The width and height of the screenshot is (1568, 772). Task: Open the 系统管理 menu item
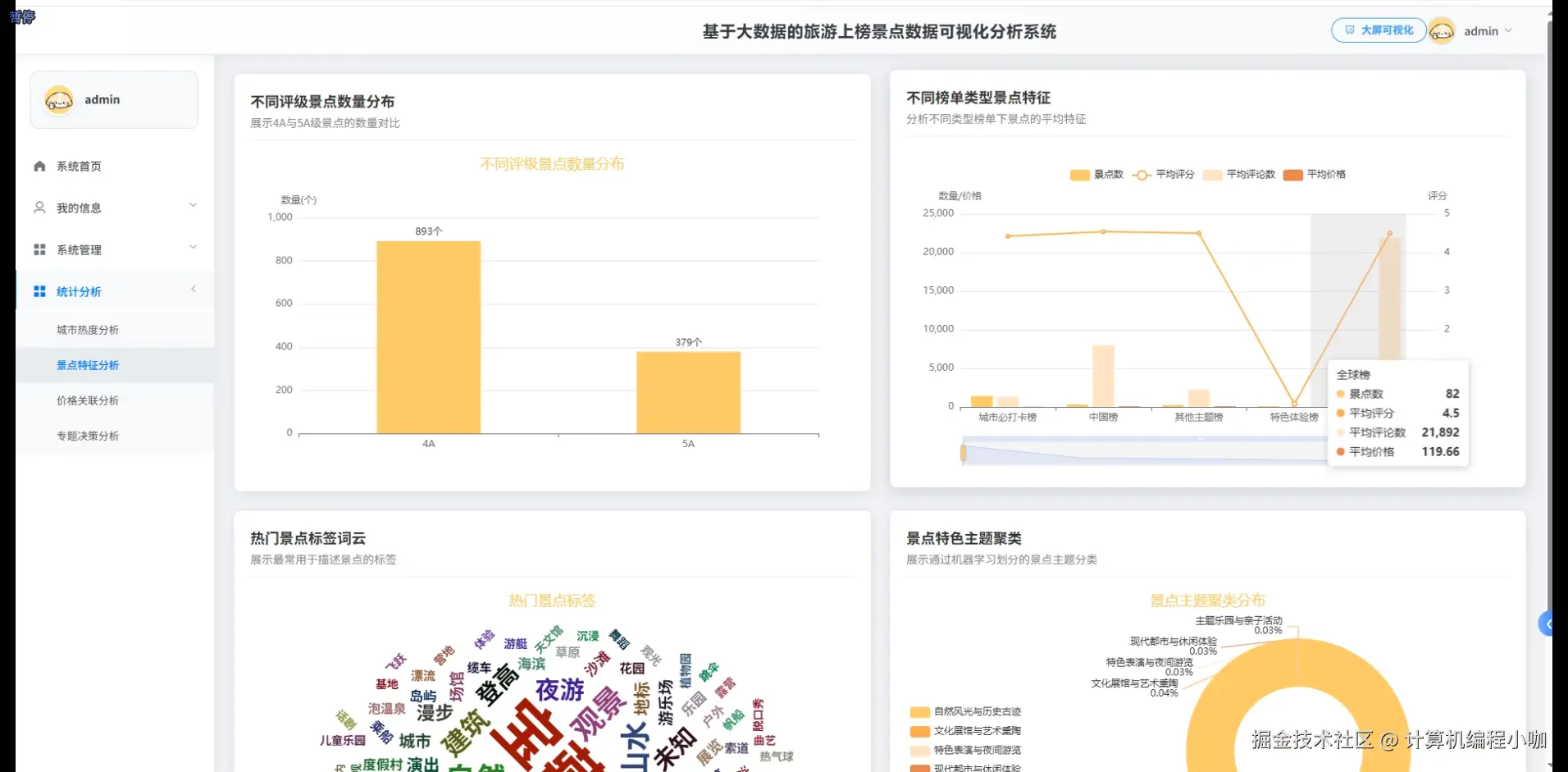coord(115,249)
